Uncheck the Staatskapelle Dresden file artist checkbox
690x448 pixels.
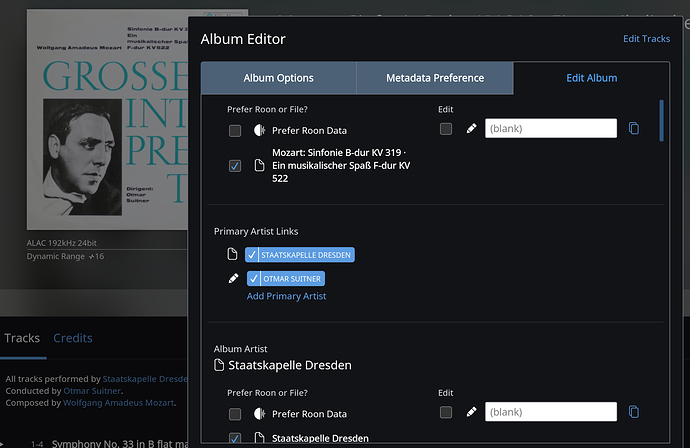[235, 438]
